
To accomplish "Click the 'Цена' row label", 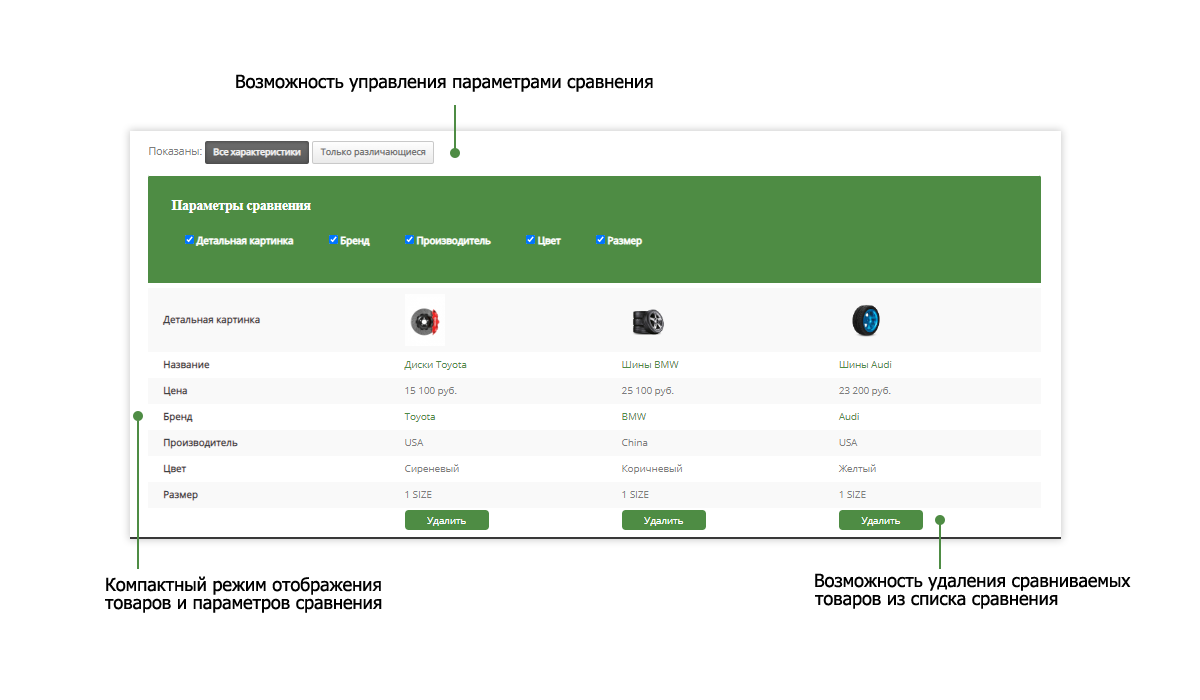I will tap(175, 391).
